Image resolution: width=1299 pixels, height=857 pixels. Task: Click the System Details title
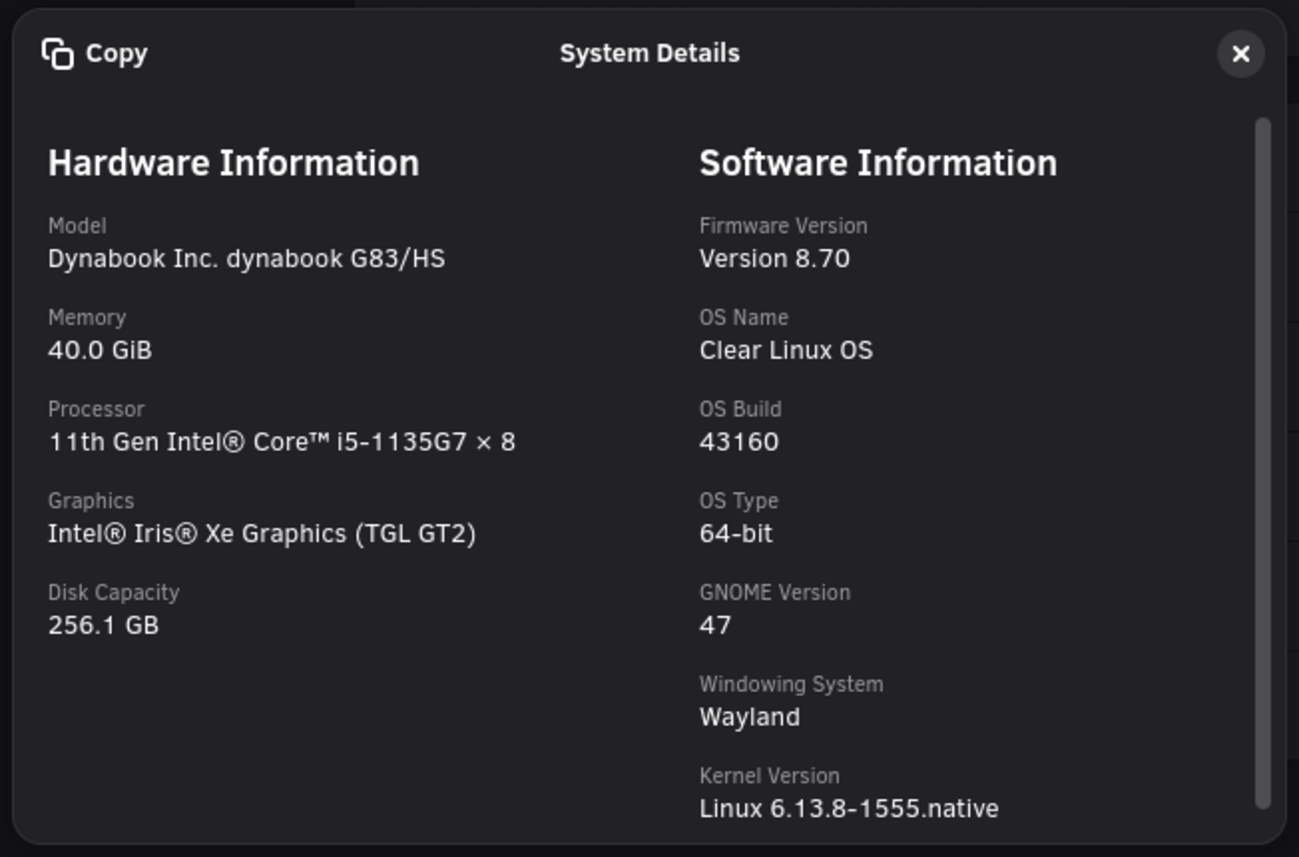point(649,54)
